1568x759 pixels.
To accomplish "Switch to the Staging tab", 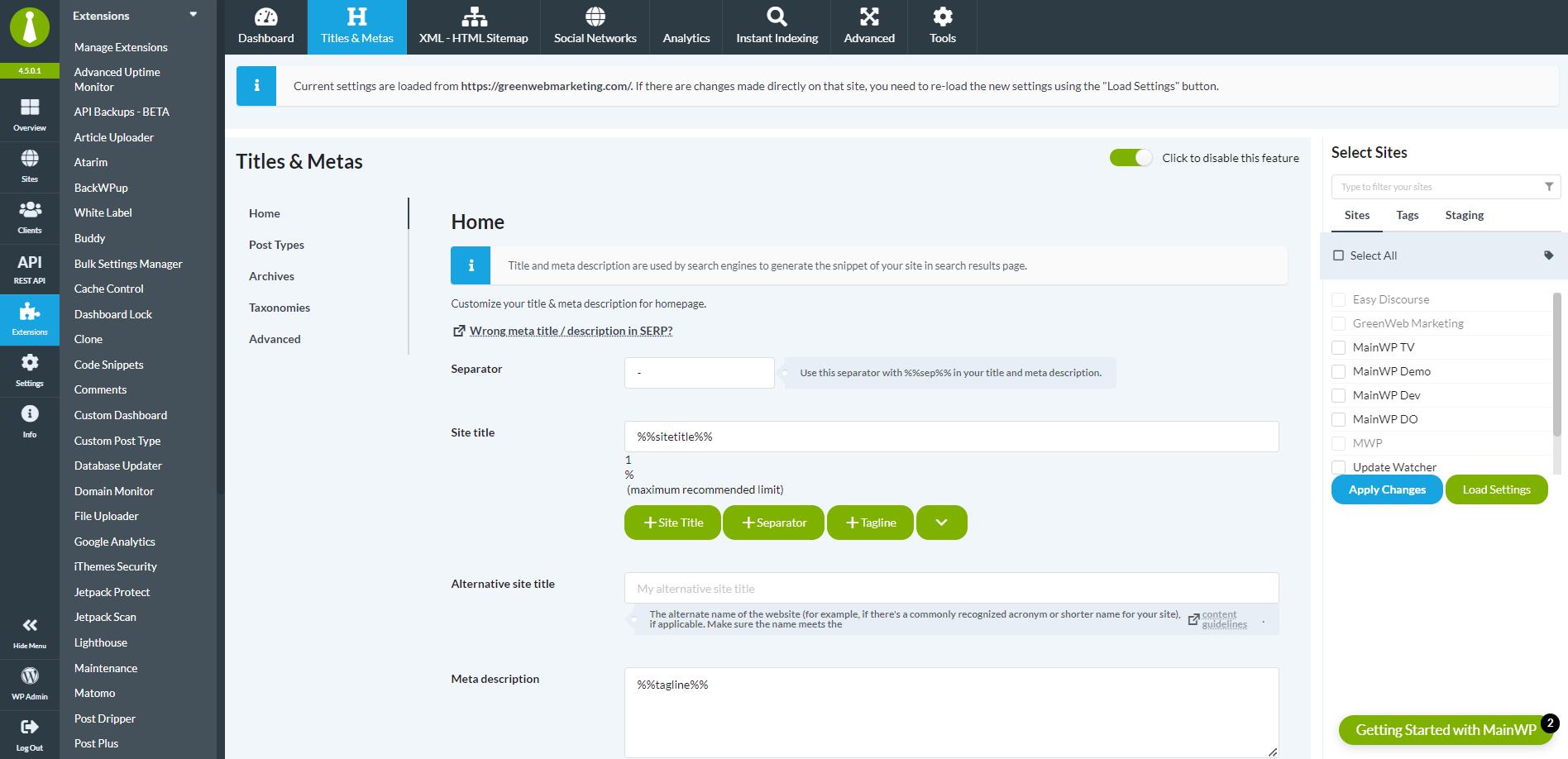I will click(1465, 215).
